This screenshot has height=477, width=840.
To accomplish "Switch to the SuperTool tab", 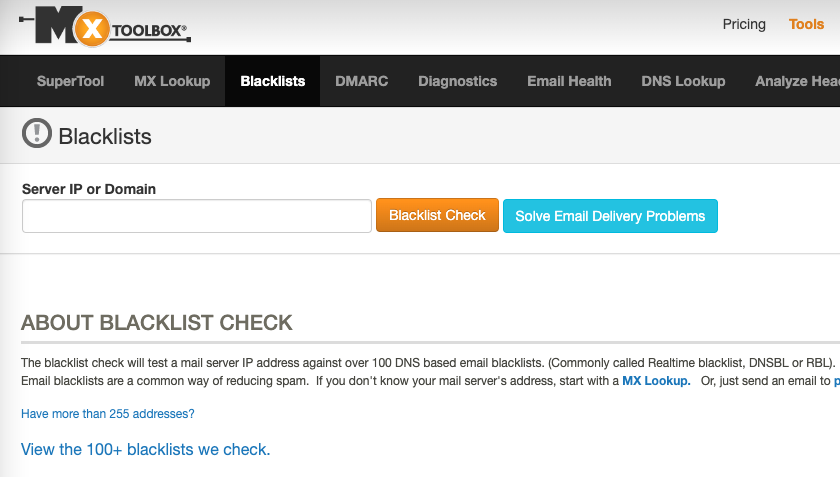I will click(70, 81).
